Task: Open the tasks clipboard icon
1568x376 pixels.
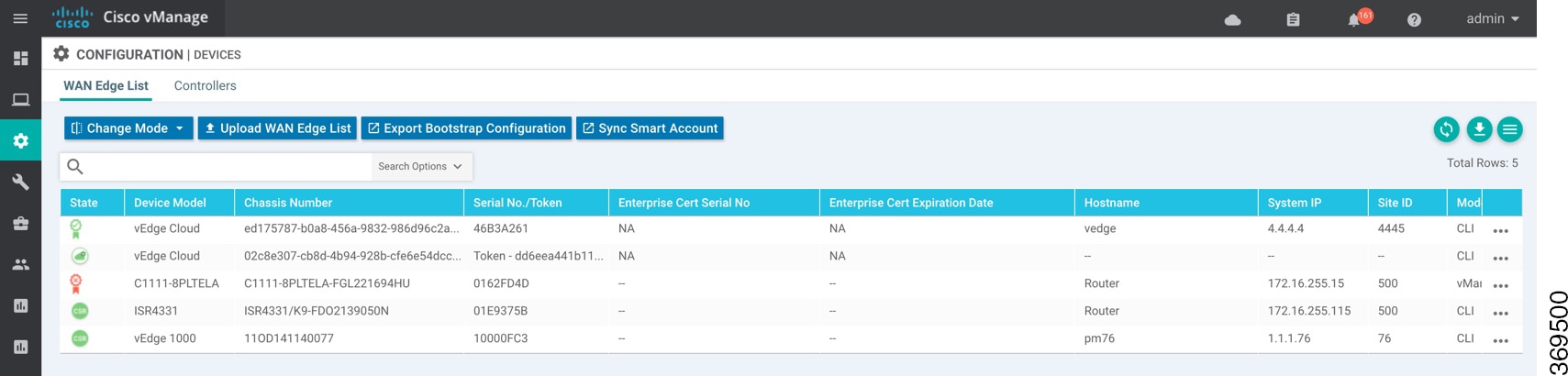Action: [x=1293, y=19]
